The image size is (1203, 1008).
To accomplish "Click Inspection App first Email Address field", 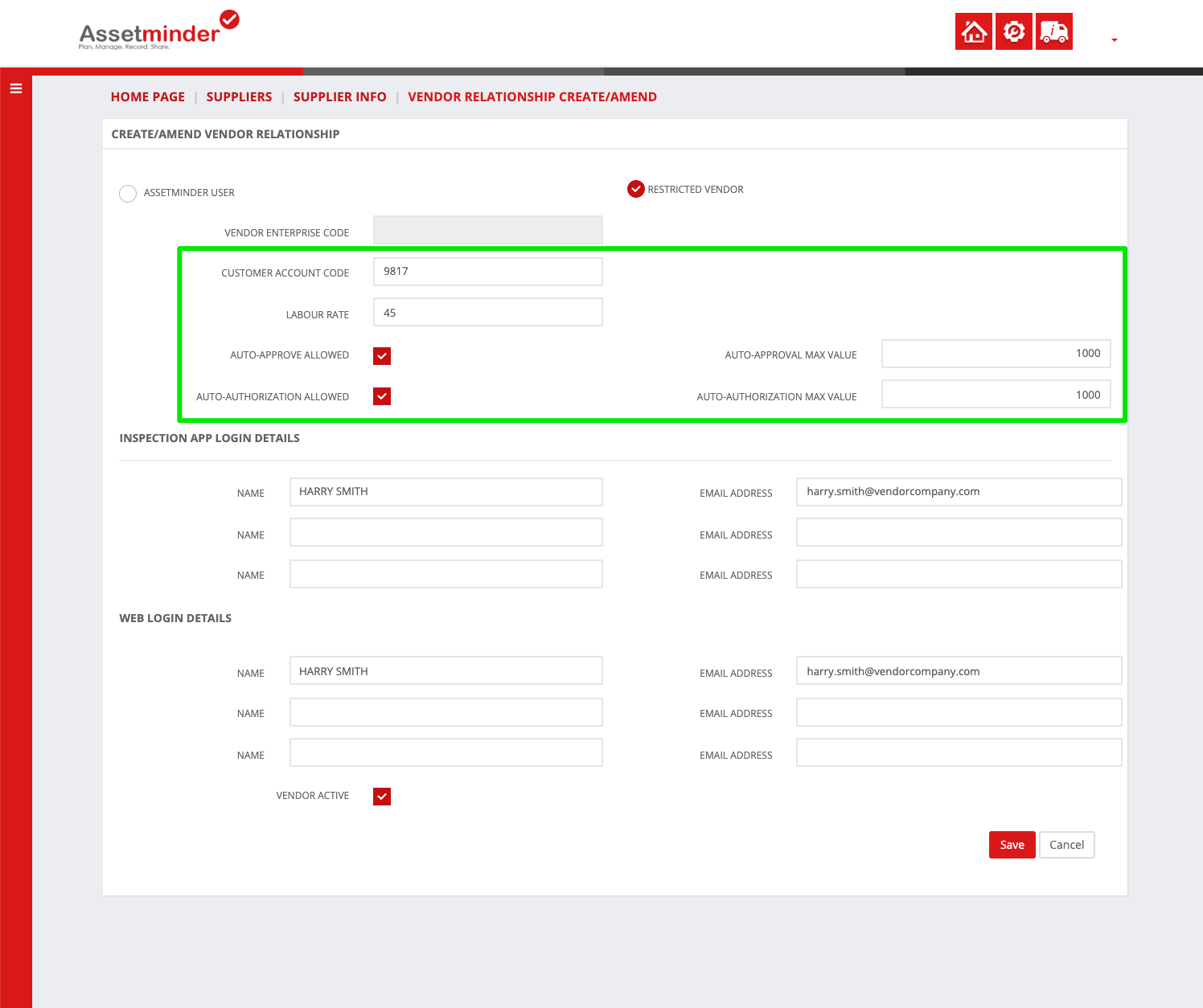I will coord(959,492).
